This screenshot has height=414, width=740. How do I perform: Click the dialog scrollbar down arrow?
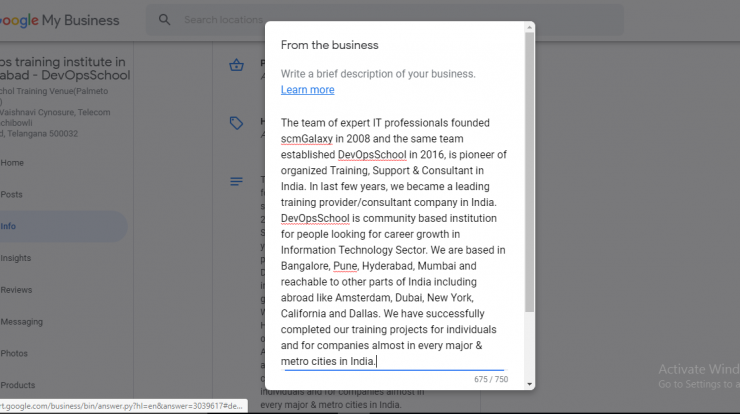coord(530,384)
